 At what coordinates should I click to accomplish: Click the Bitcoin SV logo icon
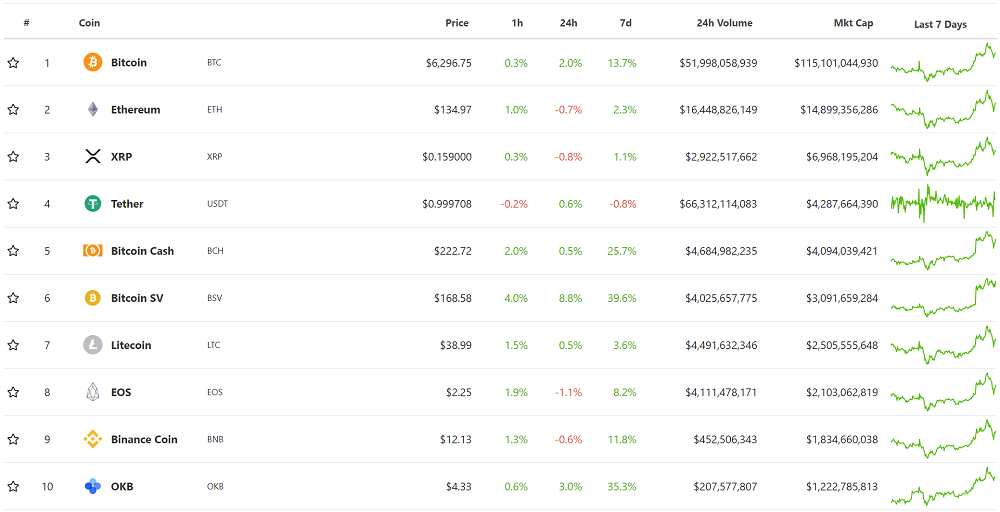point(92,298)
